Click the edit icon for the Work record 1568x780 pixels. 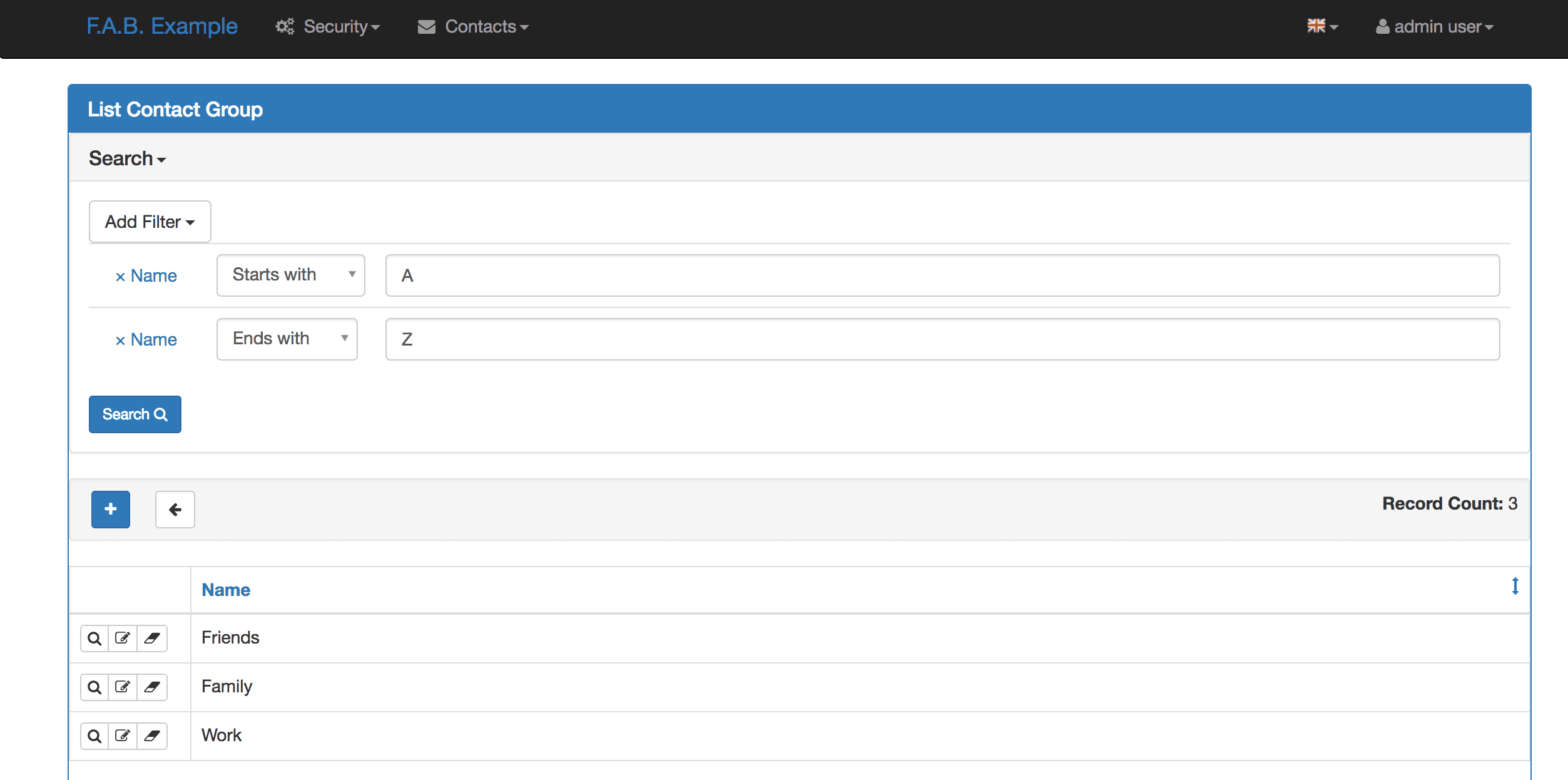[123, 736]
